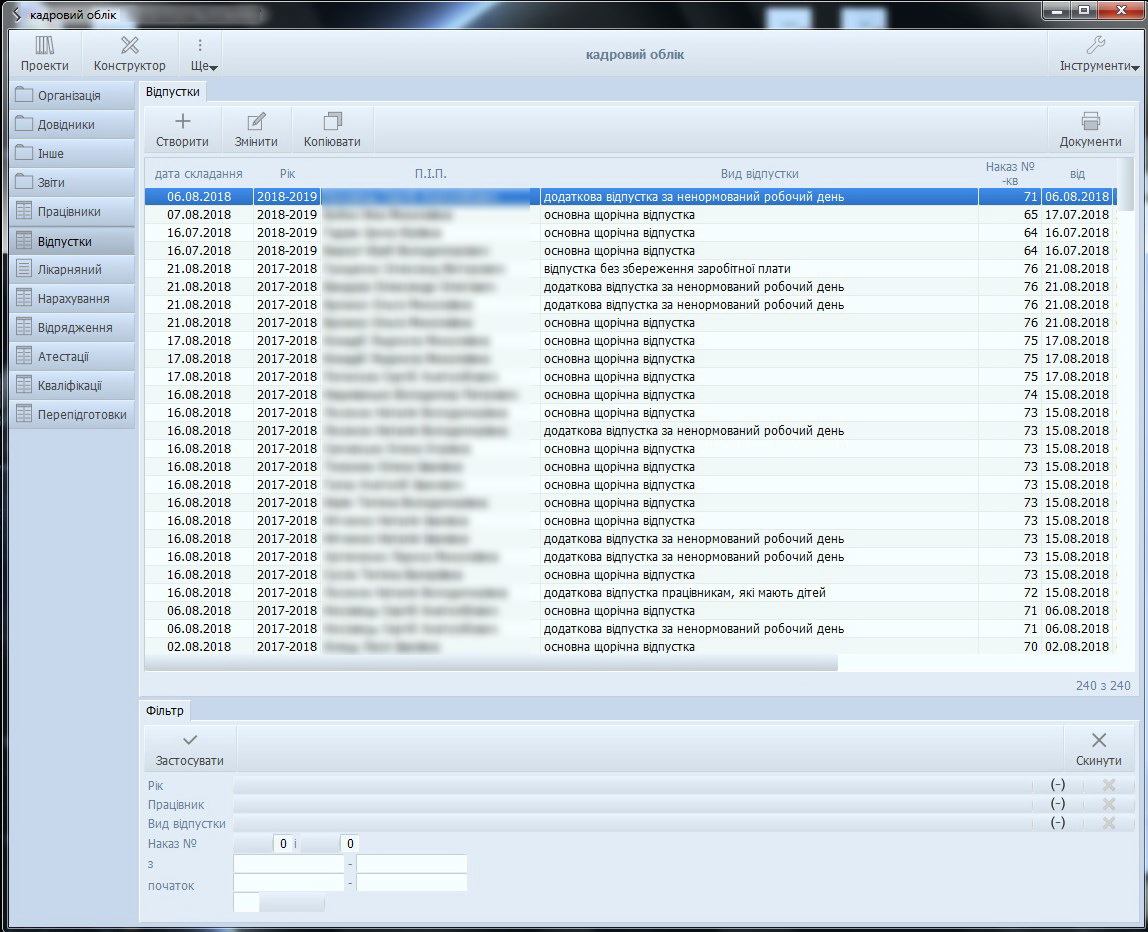Screen dimensions: 1148x932
Task: Click the Створити plus icon
Action: pos(183,122)
